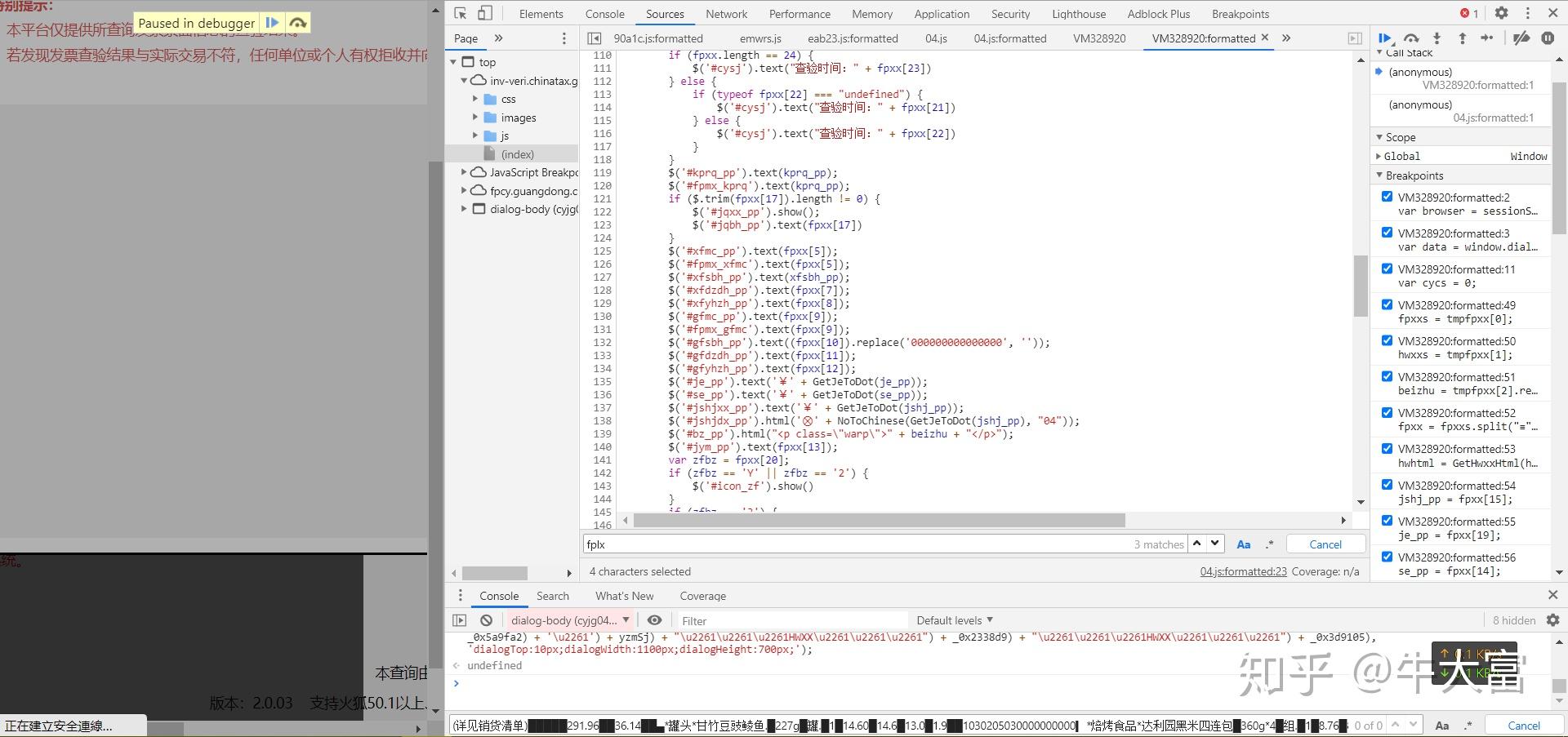Toggle the device toolbar icon

[485, 13]
